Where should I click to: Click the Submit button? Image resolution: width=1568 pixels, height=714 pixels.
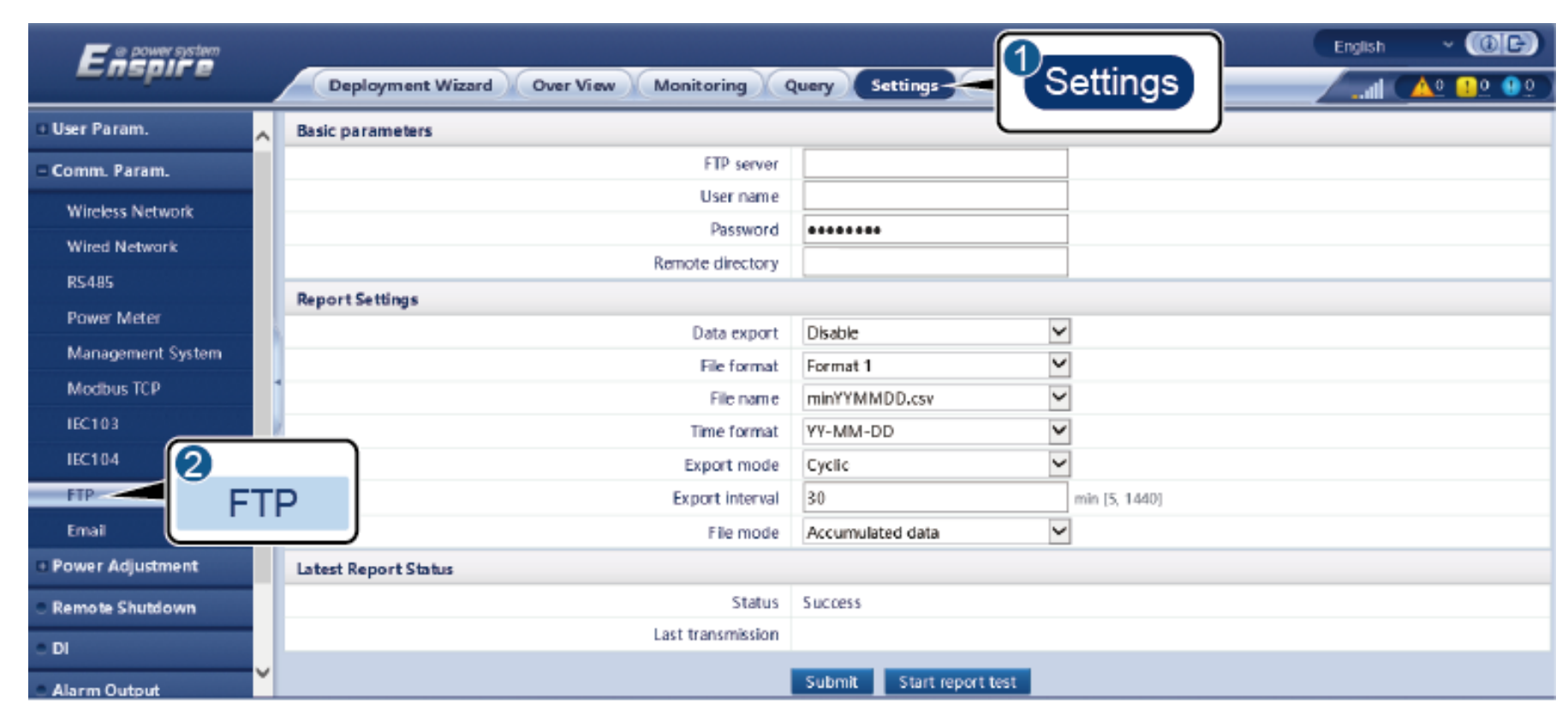click(831, 681)
